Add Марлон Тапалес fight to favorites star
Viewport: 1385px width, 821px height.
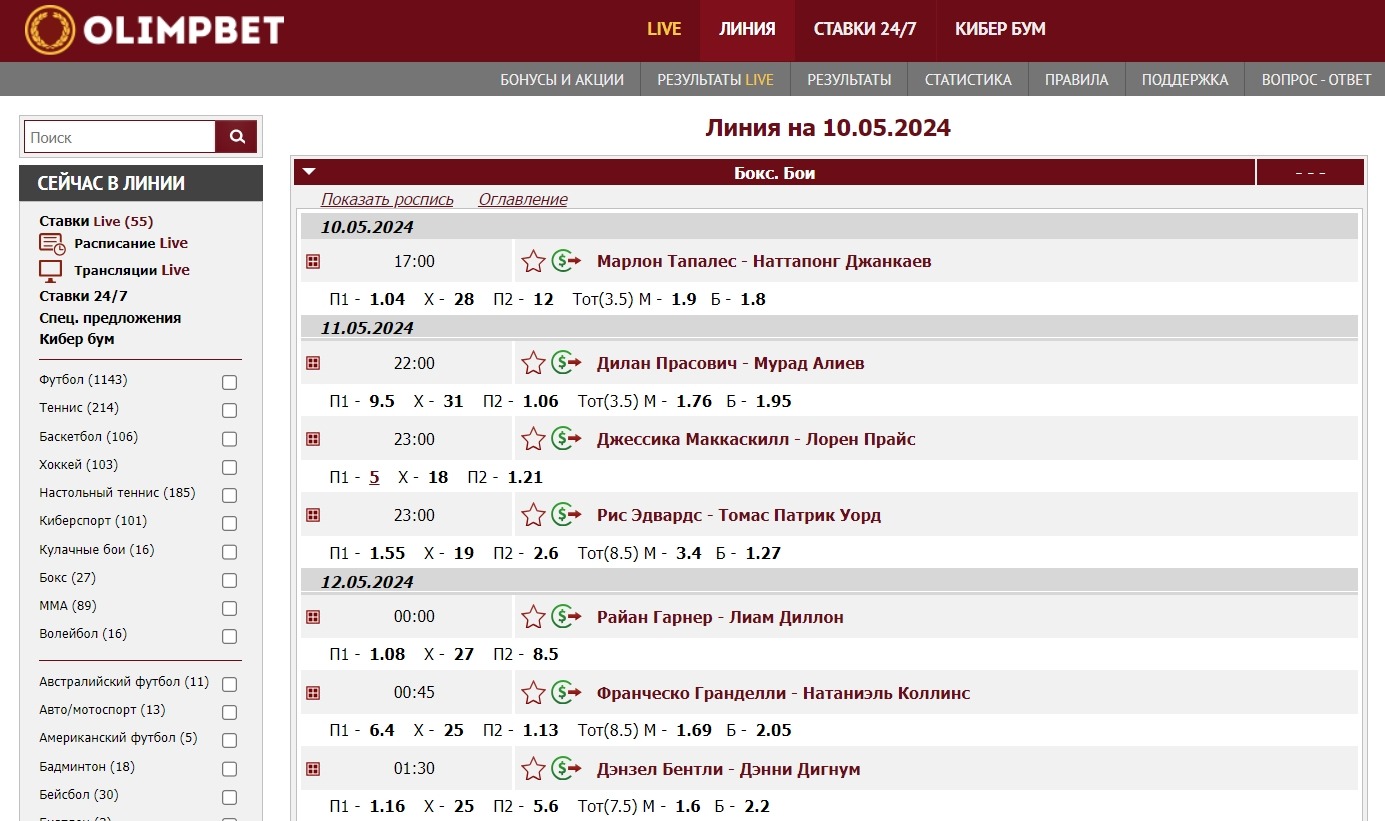coord(533,261)
